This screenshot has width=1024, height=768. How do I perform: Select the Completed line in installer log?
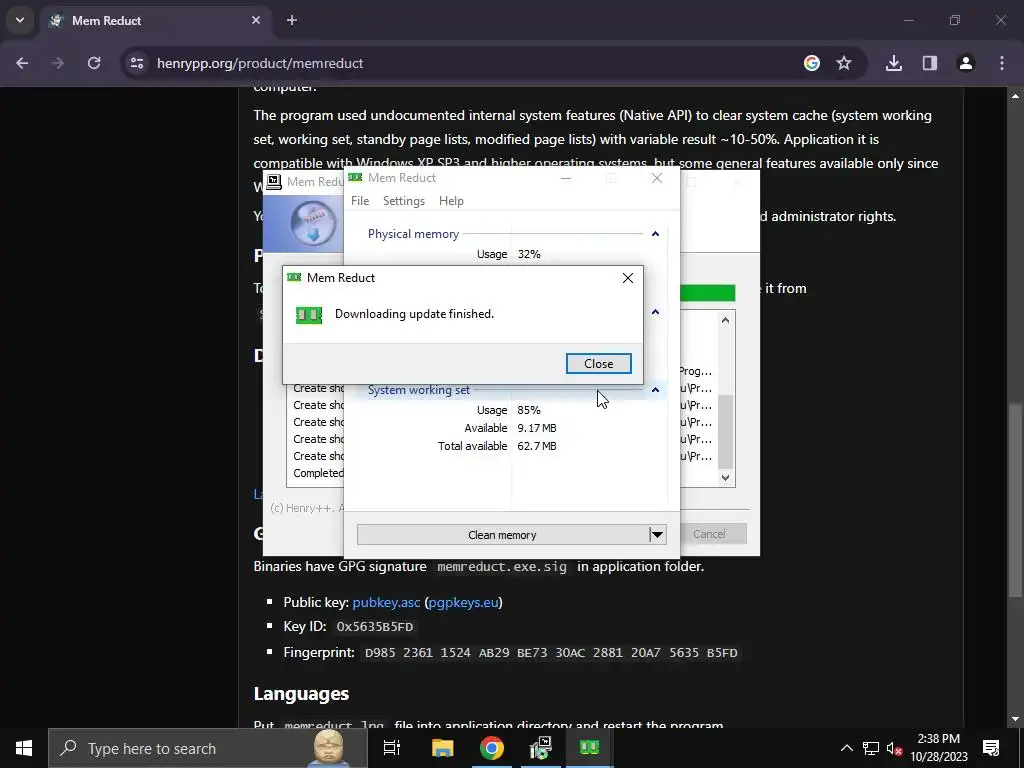pos(318,473)
